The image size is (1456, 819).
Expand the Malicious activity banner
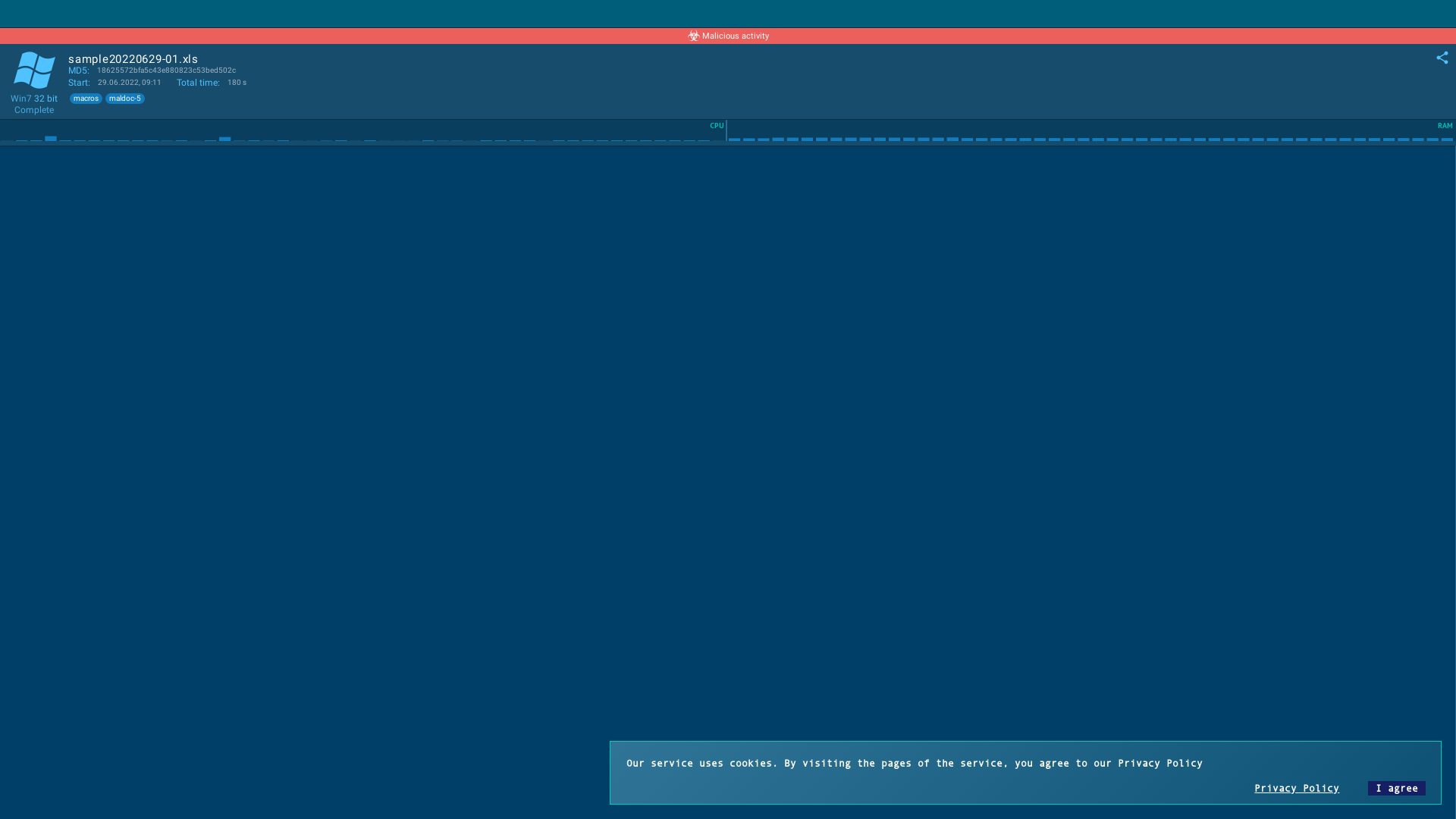(728, 36)
